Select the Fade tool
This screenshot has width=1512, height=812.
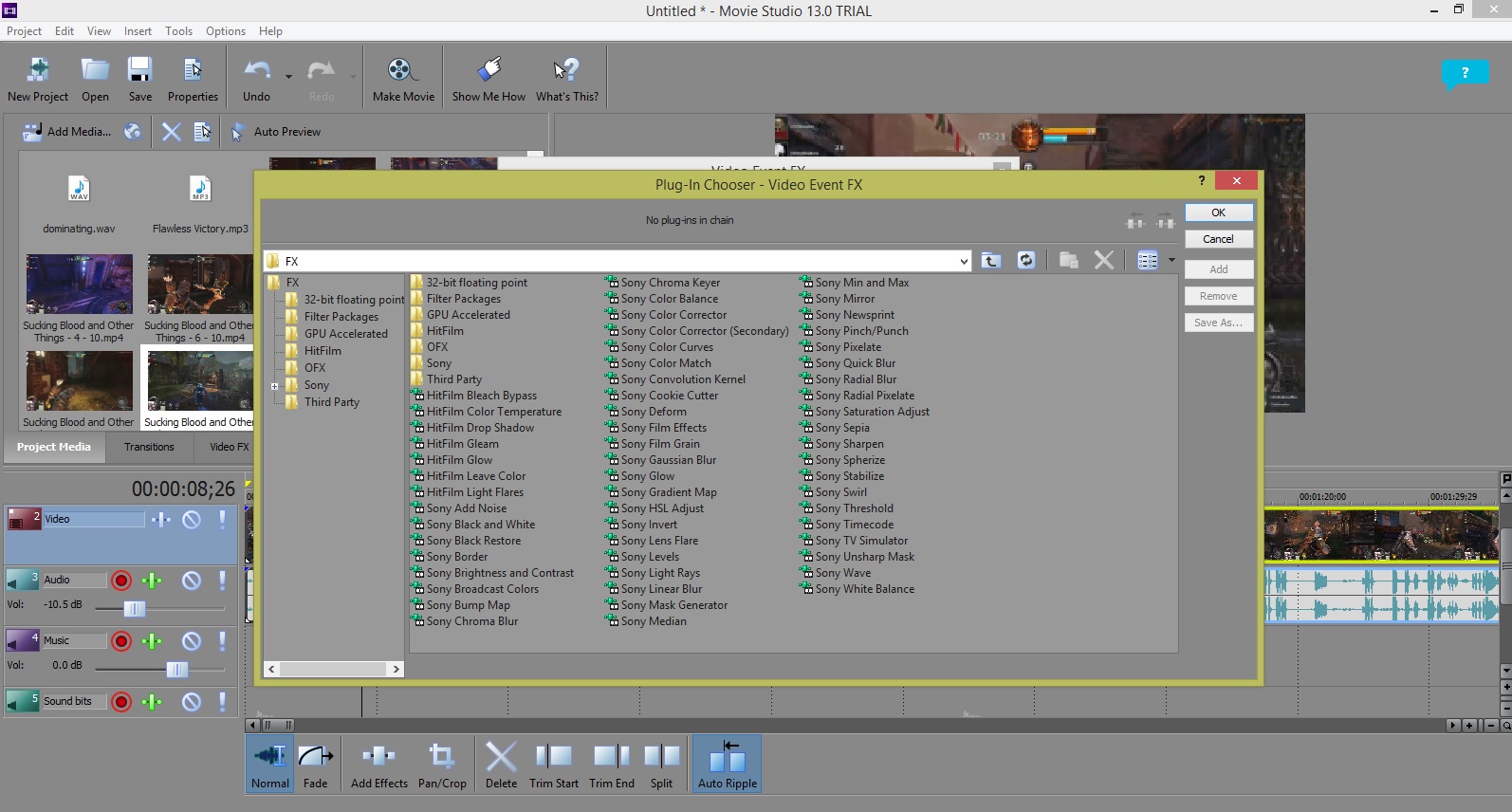(x=315, y=764)
